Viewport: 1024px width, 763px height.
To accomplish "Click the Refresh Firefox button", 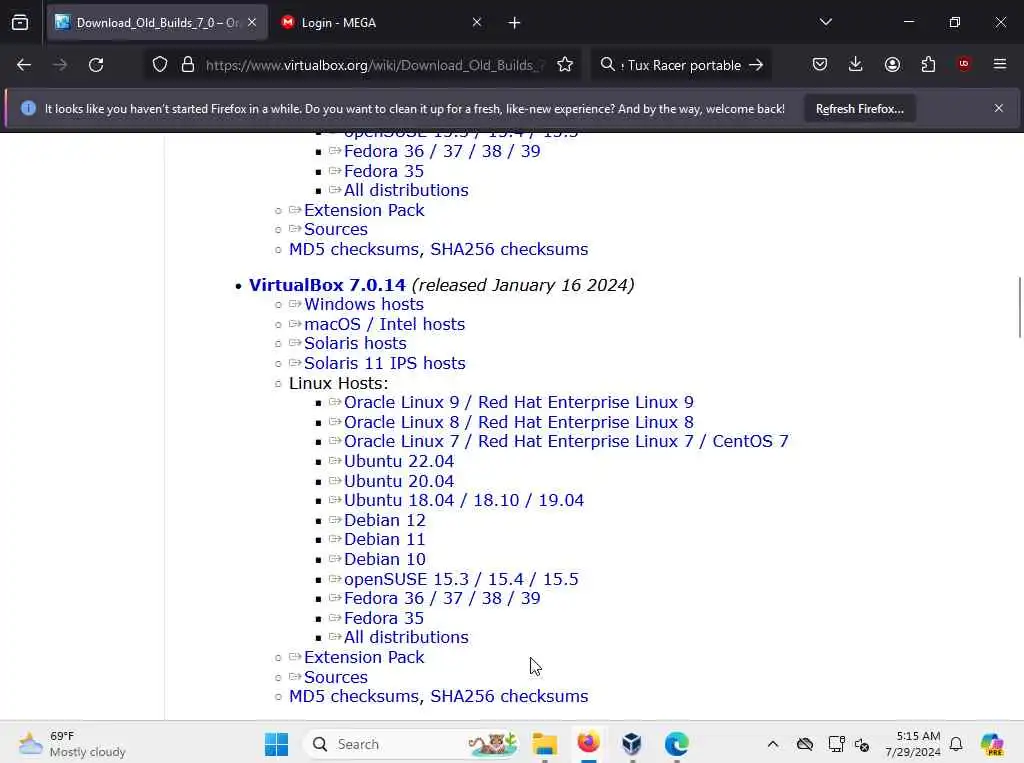I will point(859,109).
